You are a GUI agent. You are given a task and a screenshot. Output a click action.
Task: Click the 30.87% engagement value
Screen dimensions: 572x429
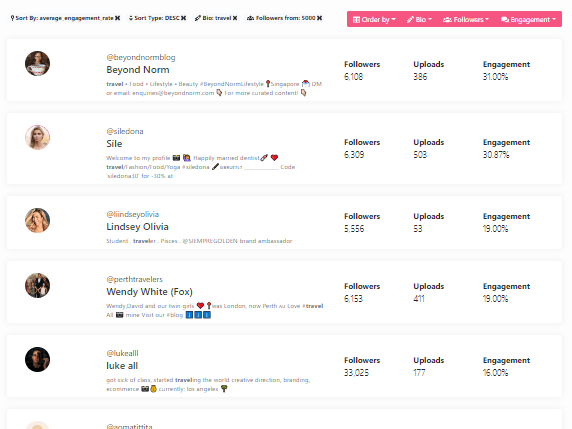[496, 155]
